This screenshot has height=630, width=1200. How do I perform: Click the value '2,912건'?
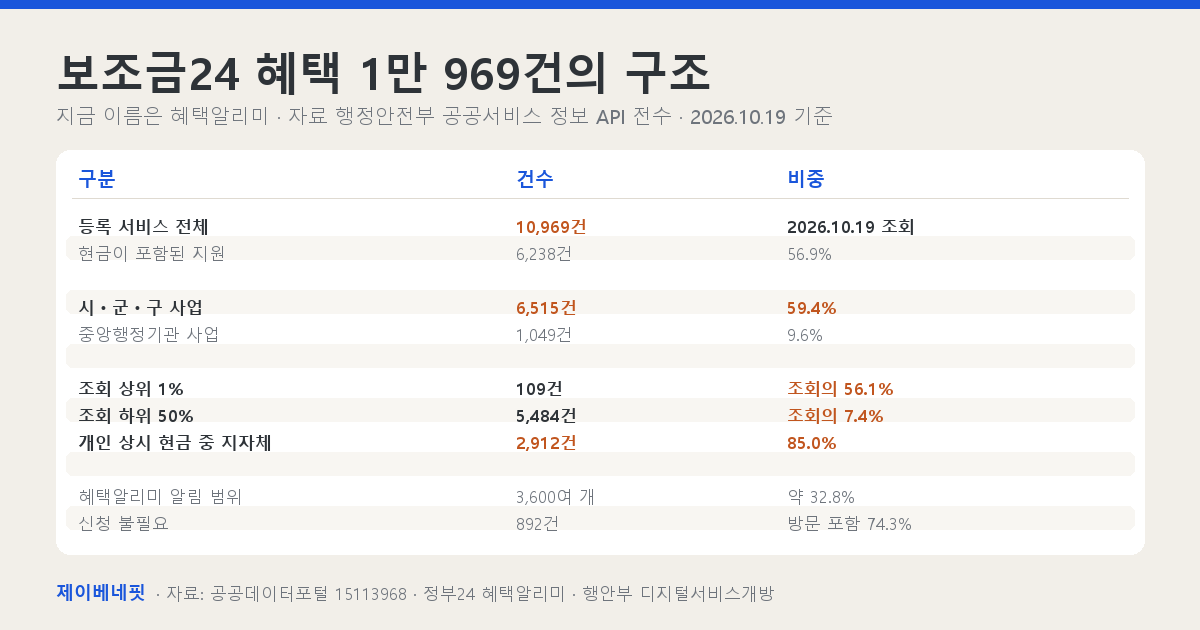[546, 443]
